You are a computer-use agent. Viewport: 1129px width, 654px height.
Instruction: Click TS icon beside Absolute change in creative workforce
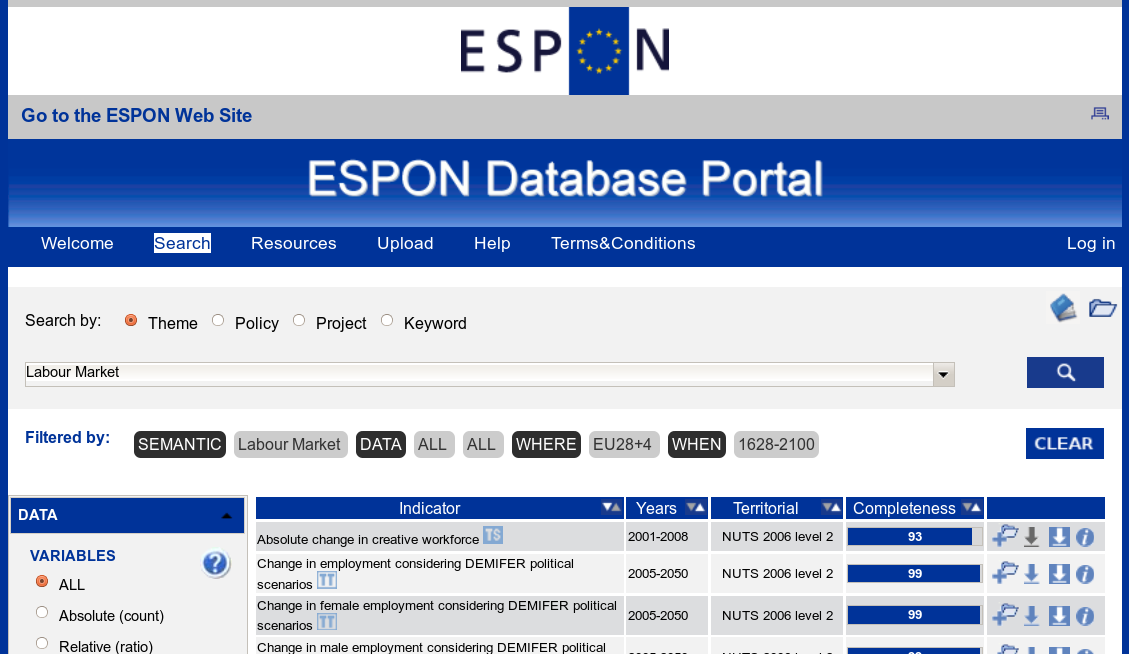pyautogui.click(x=492, y=535)
